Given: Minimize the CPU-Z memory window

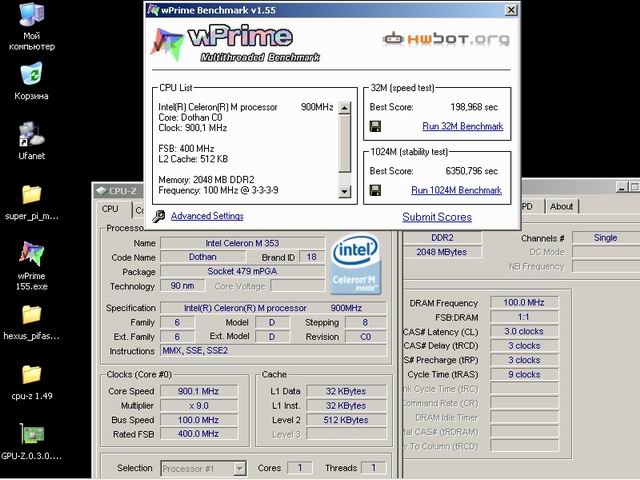Looking at the screenshot, I should point(622,187).
